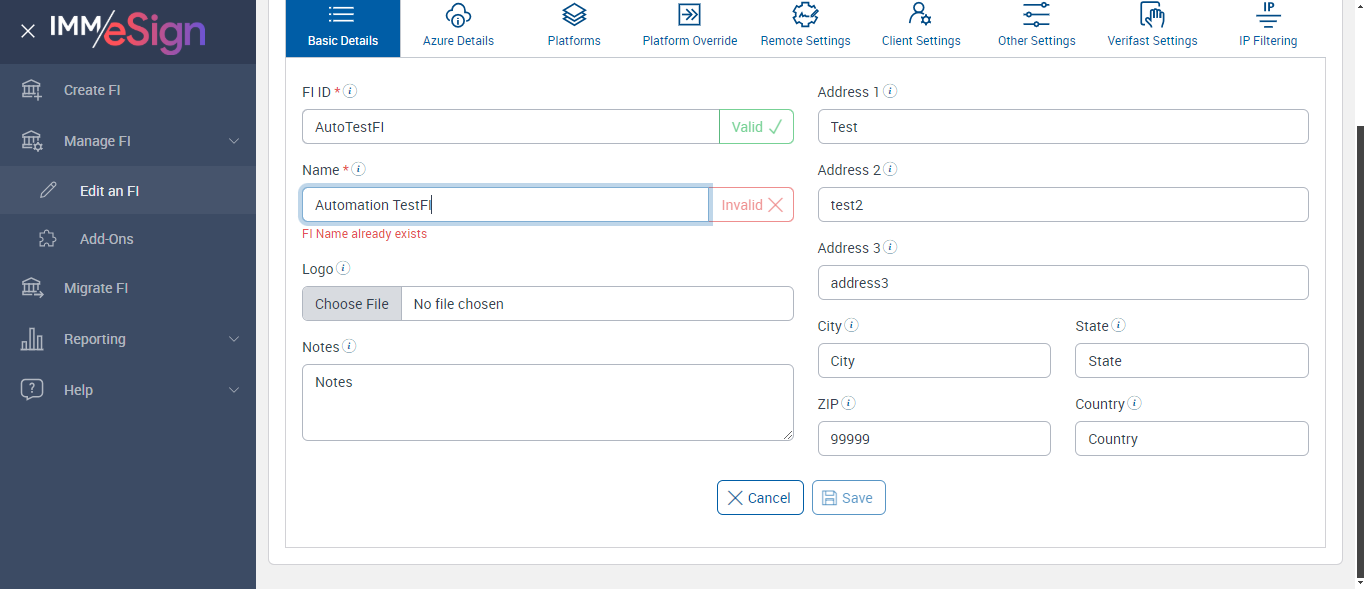Click the info icon next to City
The image size is (1366, 589).
tap(852, 325)
